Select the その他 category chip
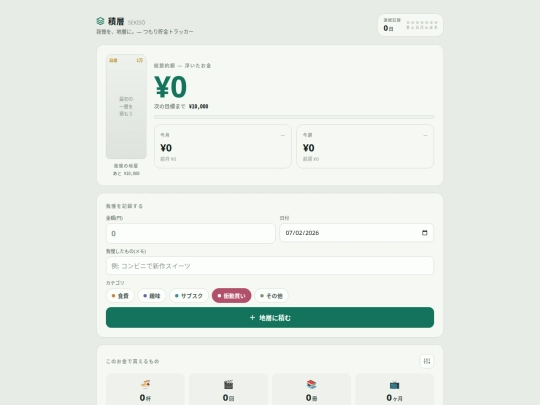The width and height of the screenshot is (540, 405). click(271, 296)
